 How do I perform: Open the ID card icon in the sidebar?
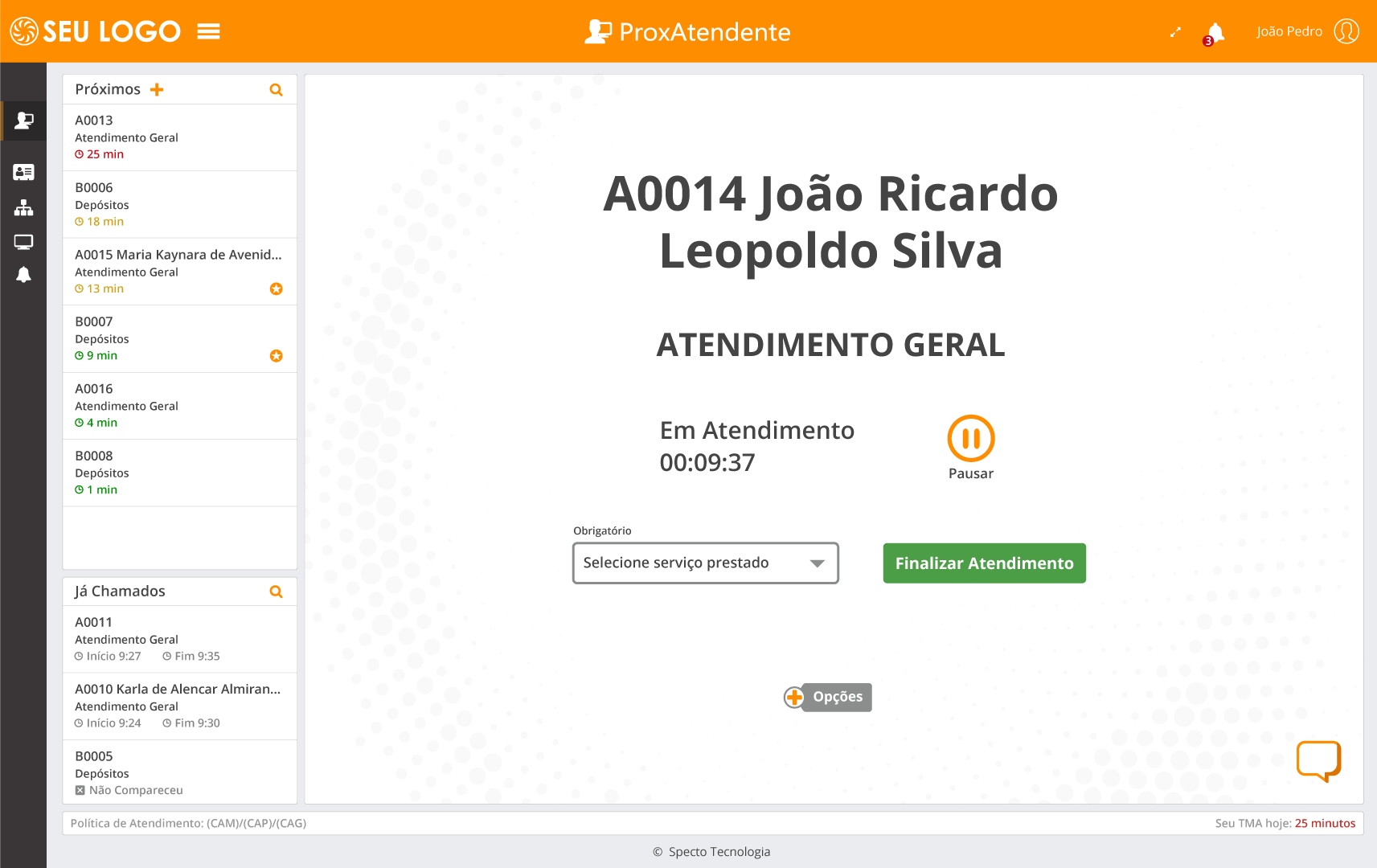point(24,172)
